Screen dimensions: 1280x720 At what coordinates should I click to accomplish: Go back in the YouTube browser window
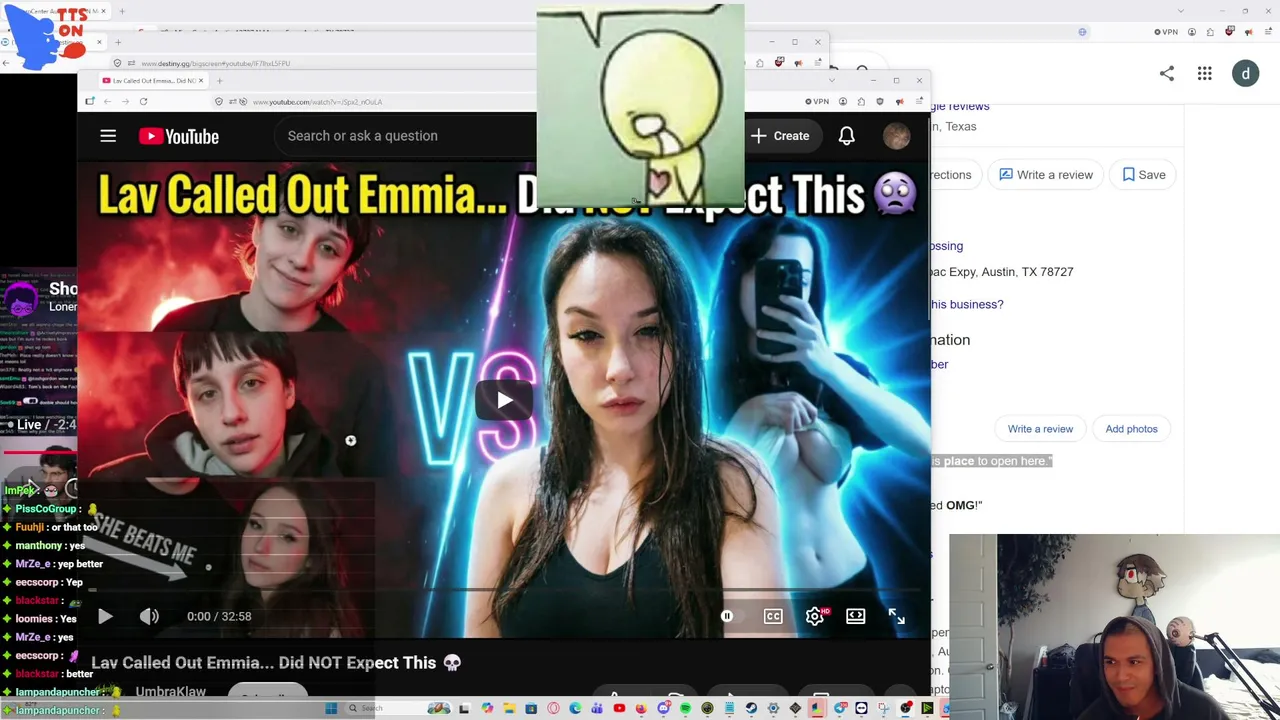point(106,101)
